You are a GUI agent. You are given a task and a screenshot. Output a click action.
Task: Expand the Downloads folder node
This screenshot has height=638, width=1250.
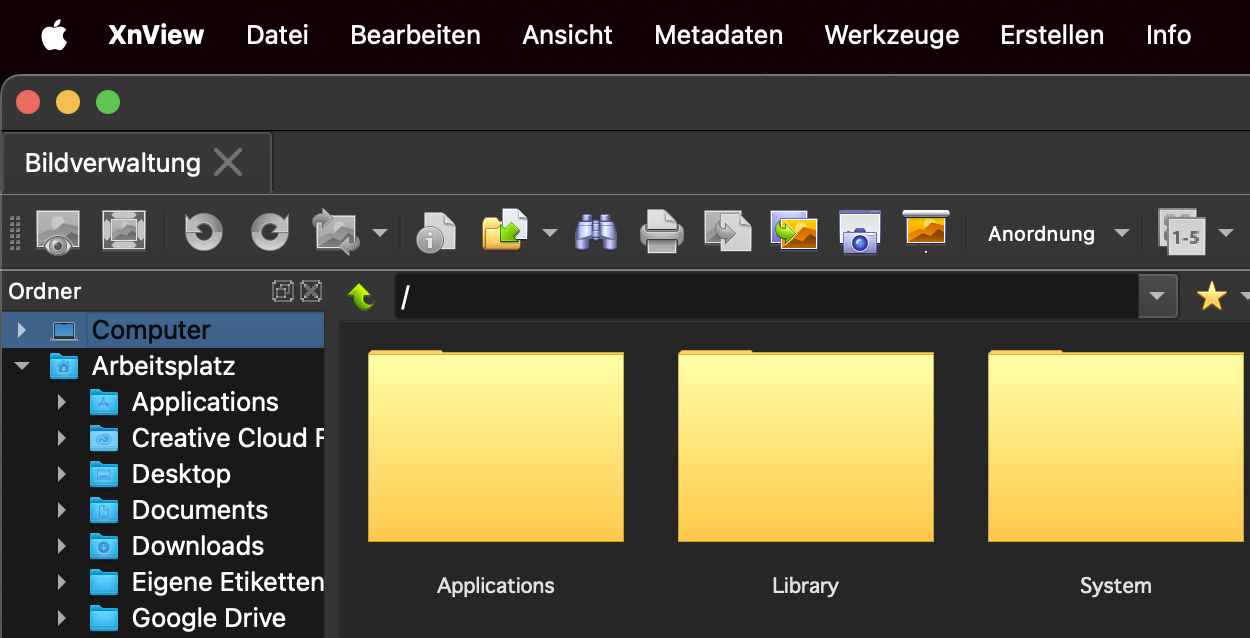(62, 546)
